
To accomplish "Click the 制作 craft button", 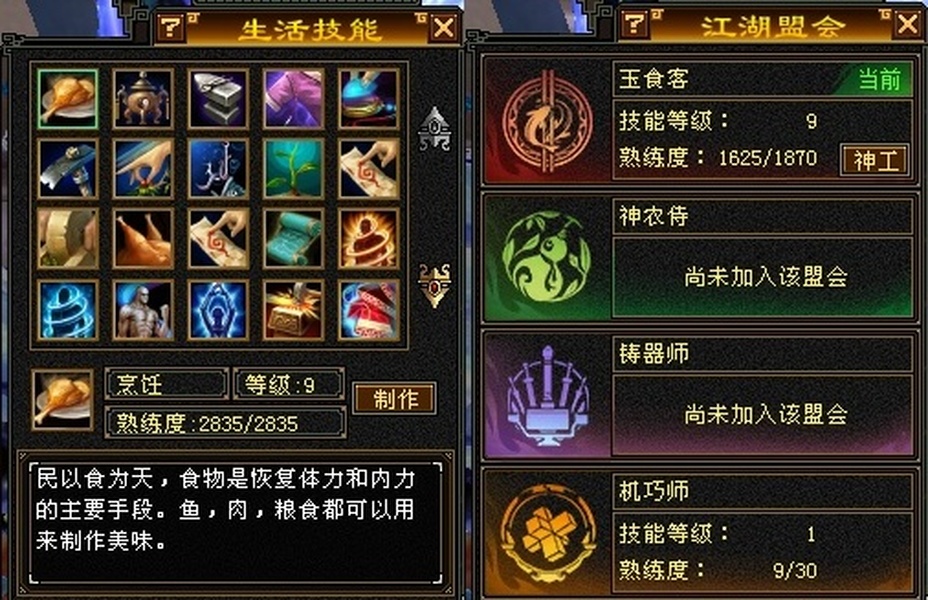I will tap(395, 399).
